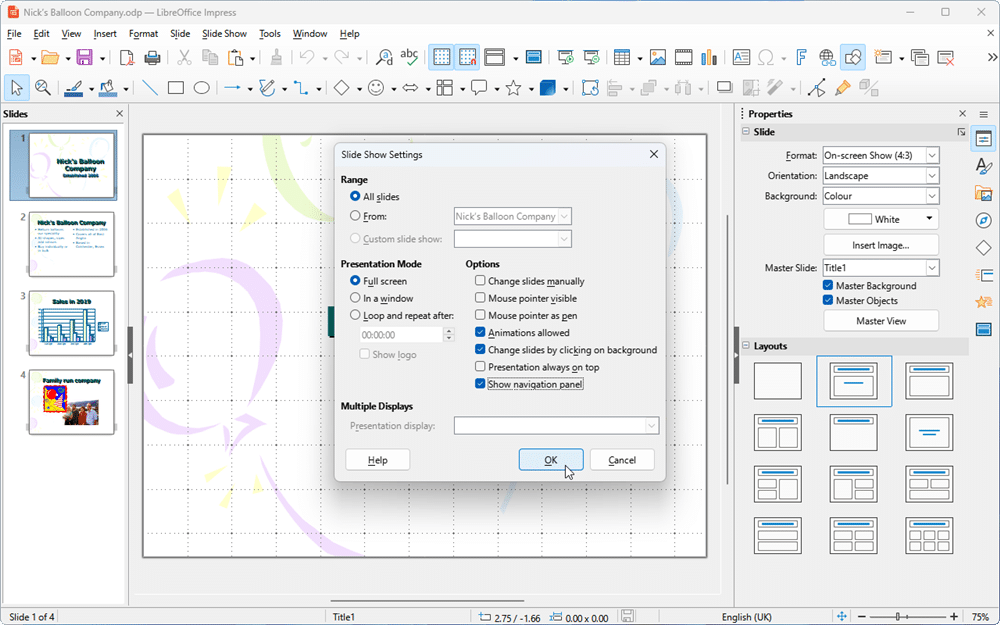
Task: Uncheck the Master Objects checkbox
Action: point(828,300)
